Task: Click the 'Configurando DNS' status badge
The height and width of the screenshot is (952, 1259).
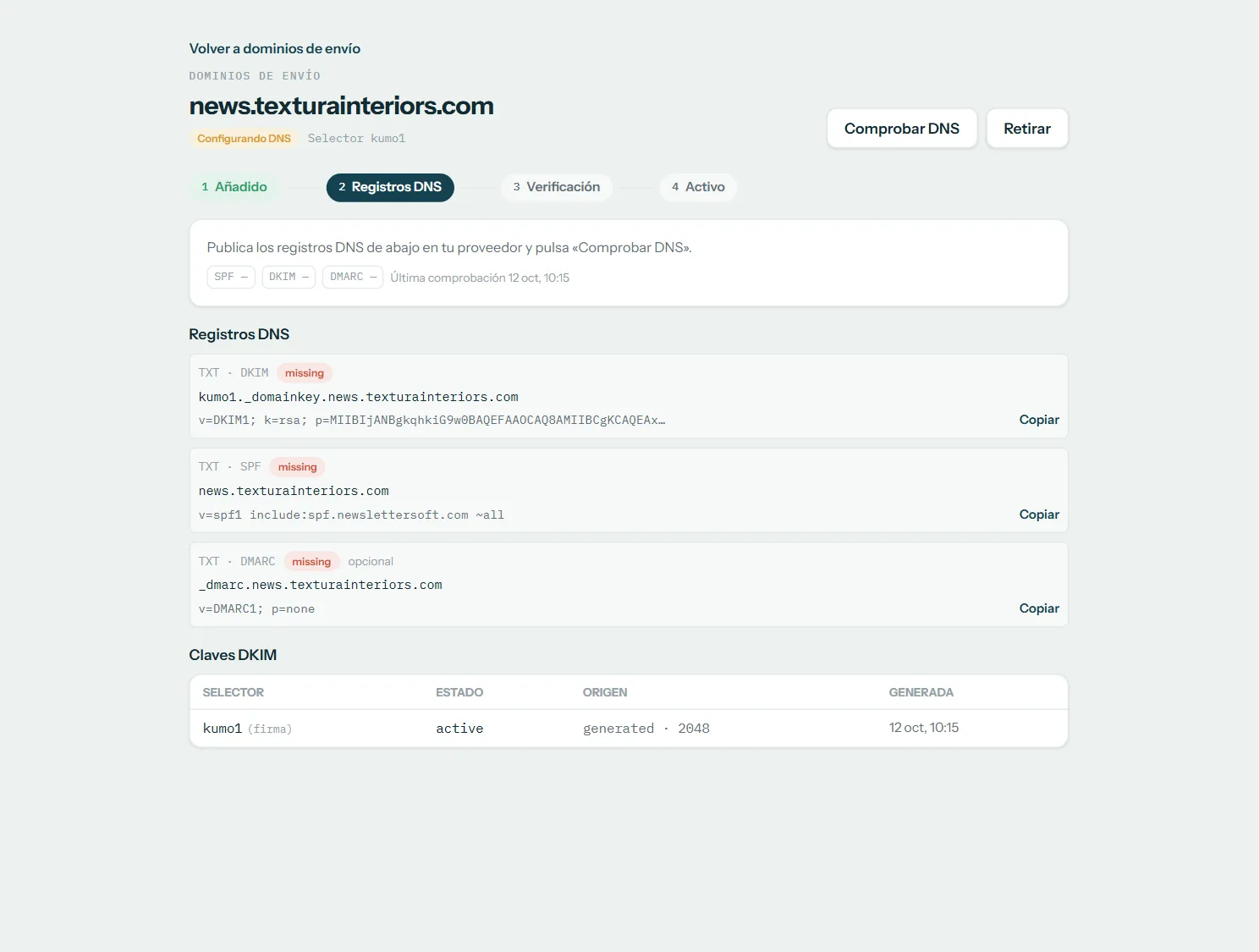Action: point(244,138)
